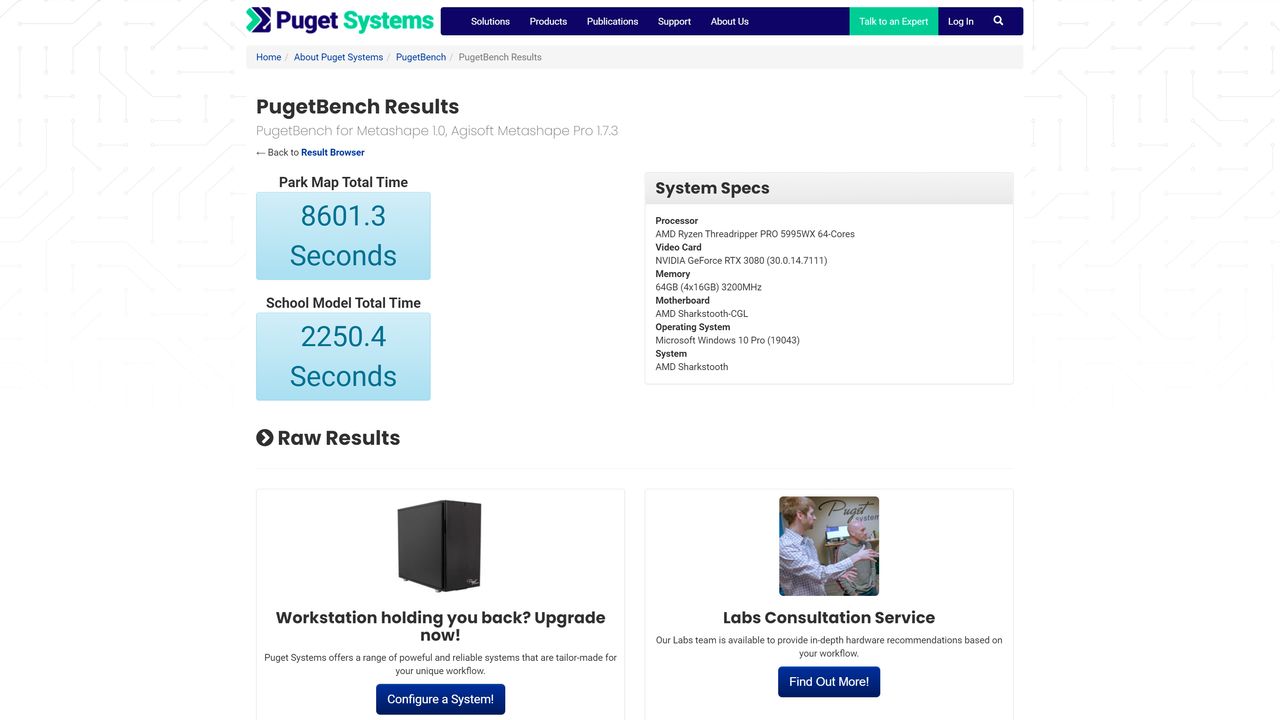Open the PugetBench breadcrumb link
The width and height of the screenshot is (1280, 720).
coord(421,57)
